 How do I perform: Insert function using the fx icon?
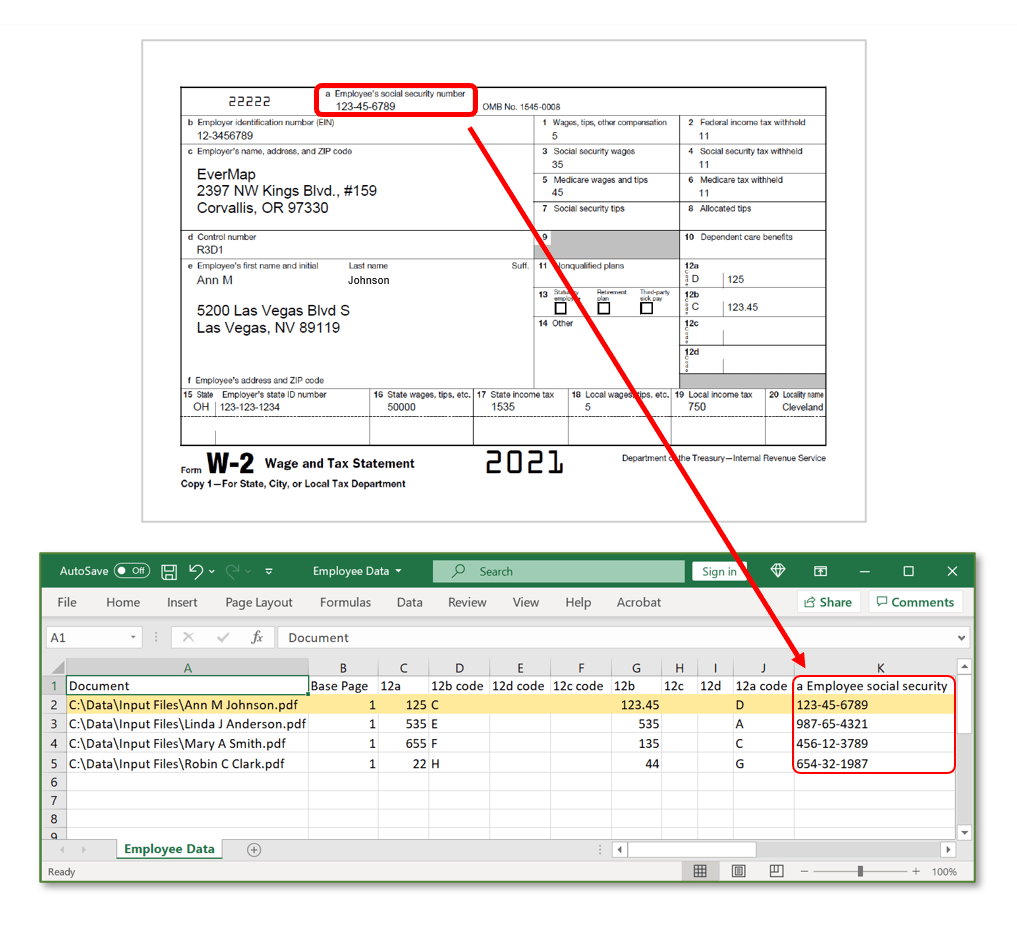point(256,637)
